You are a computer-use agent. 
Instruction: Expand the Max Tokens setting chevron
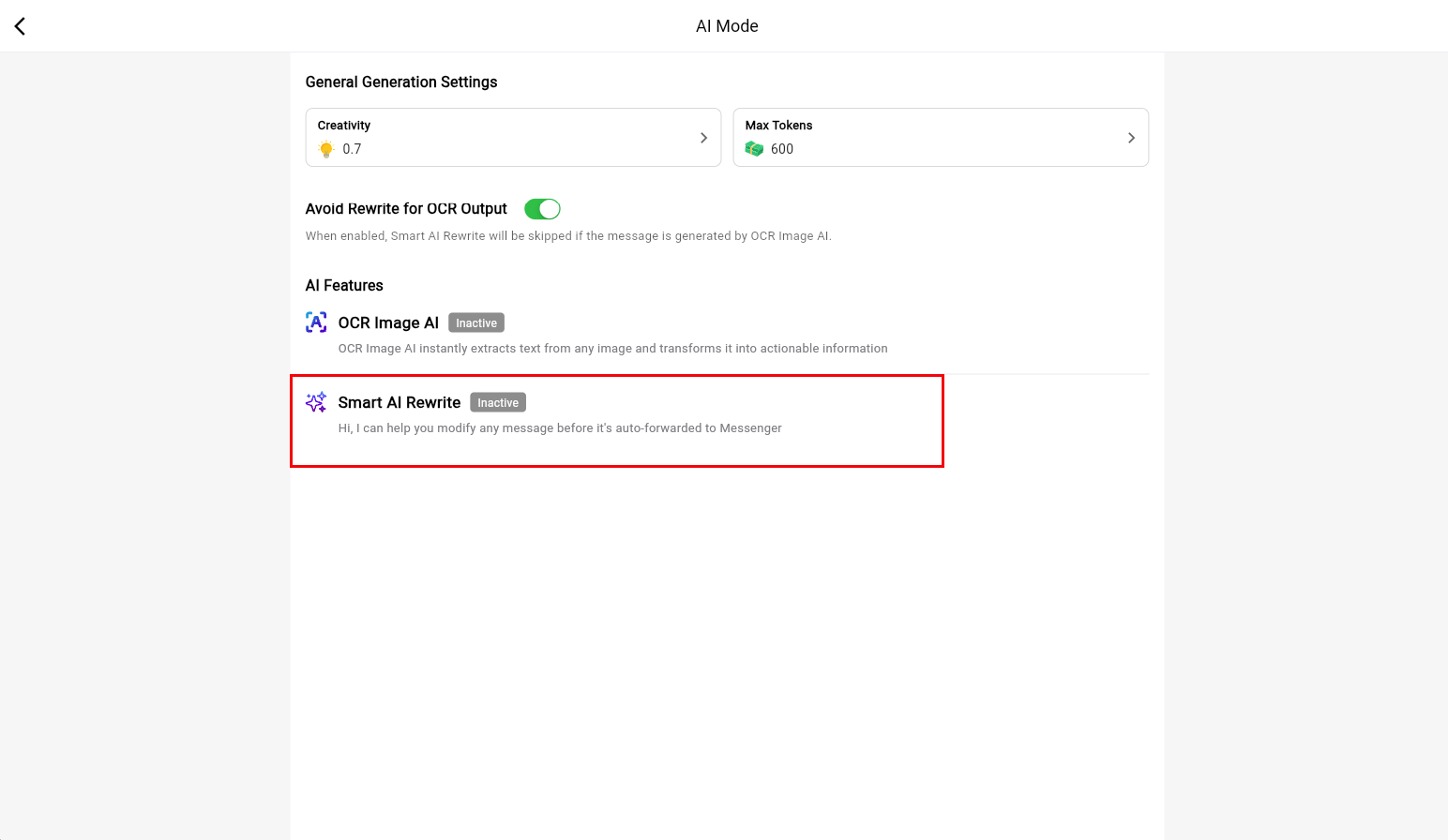[1131, 138]
